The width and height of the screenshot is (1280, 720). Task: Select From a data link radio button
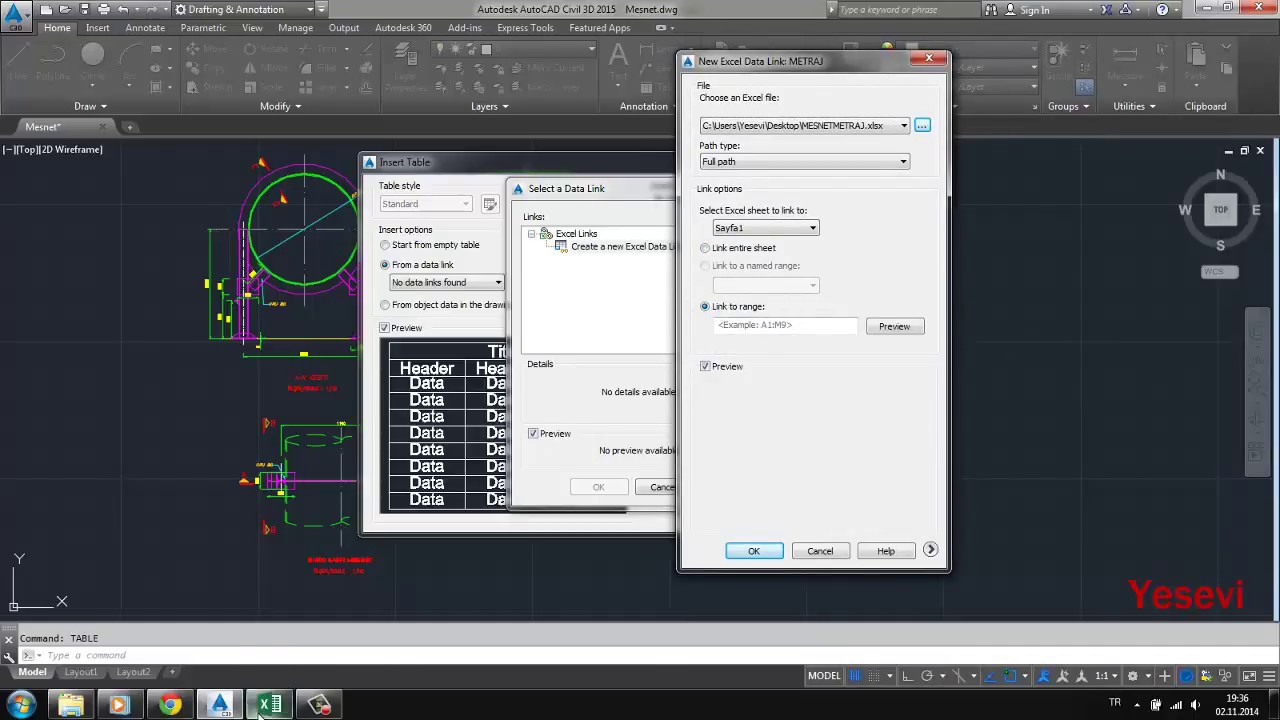click(385, 265)
